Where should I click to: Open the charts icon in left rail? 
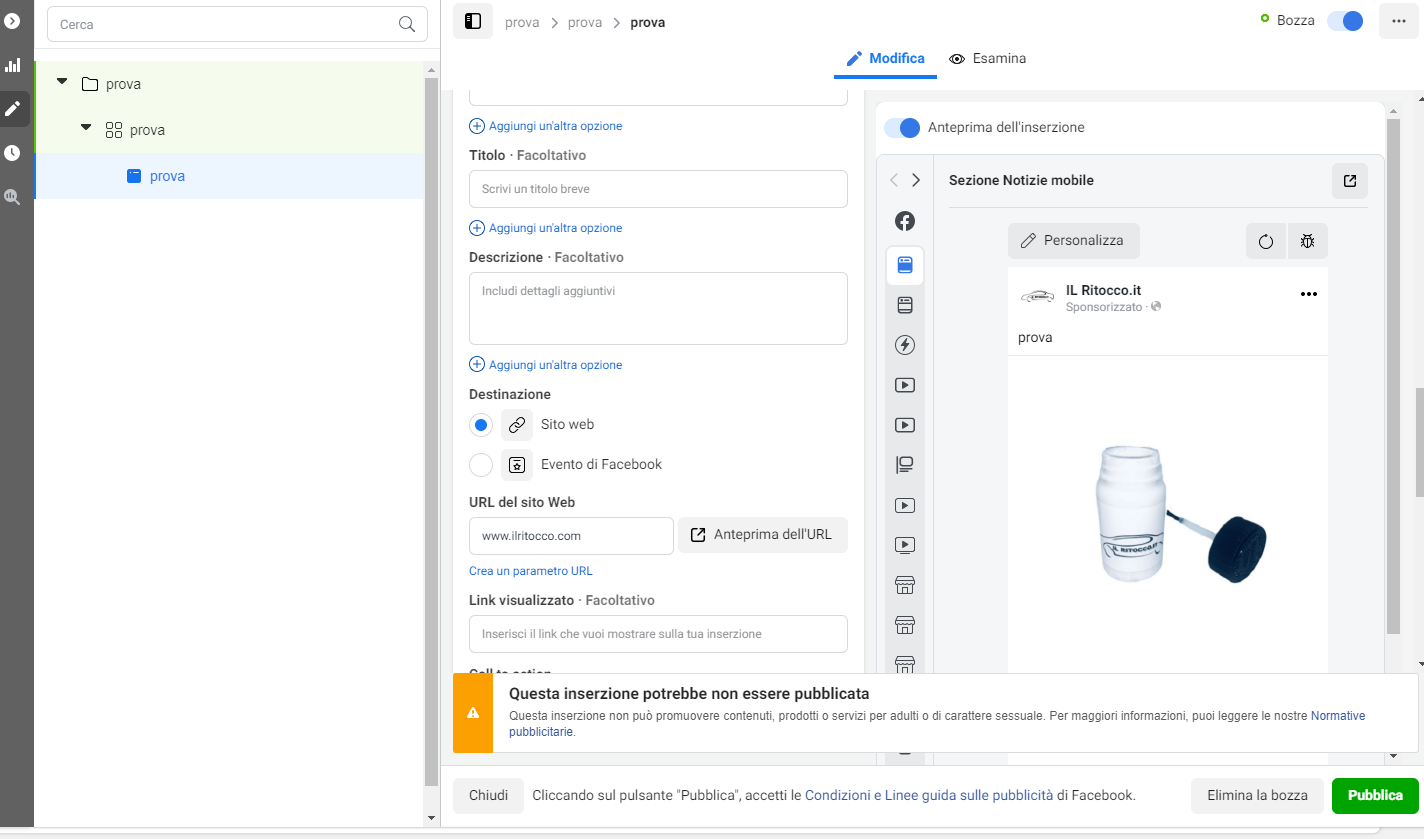[x=13, y=65]
